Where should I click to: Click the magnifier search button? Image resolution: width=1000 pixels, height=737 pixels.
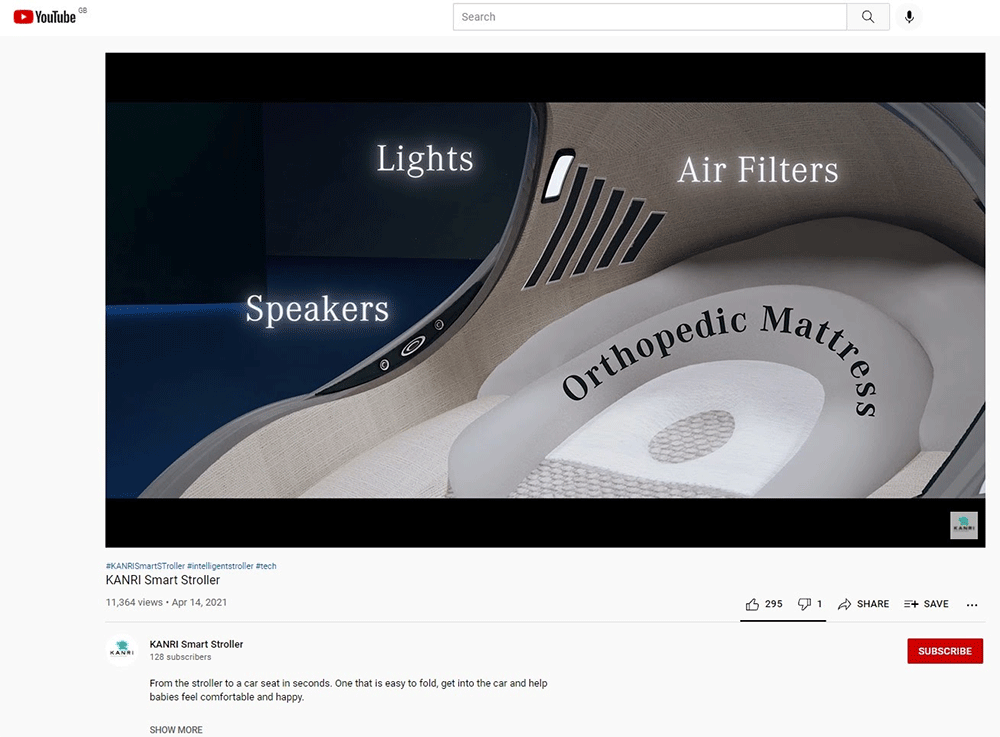(x=868, y=17)
